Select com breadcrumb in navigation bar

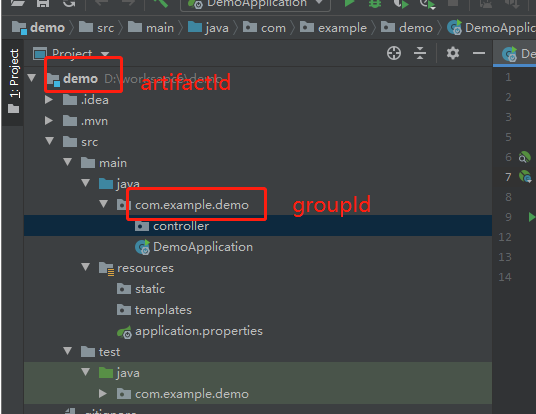[x=264, y=27]
